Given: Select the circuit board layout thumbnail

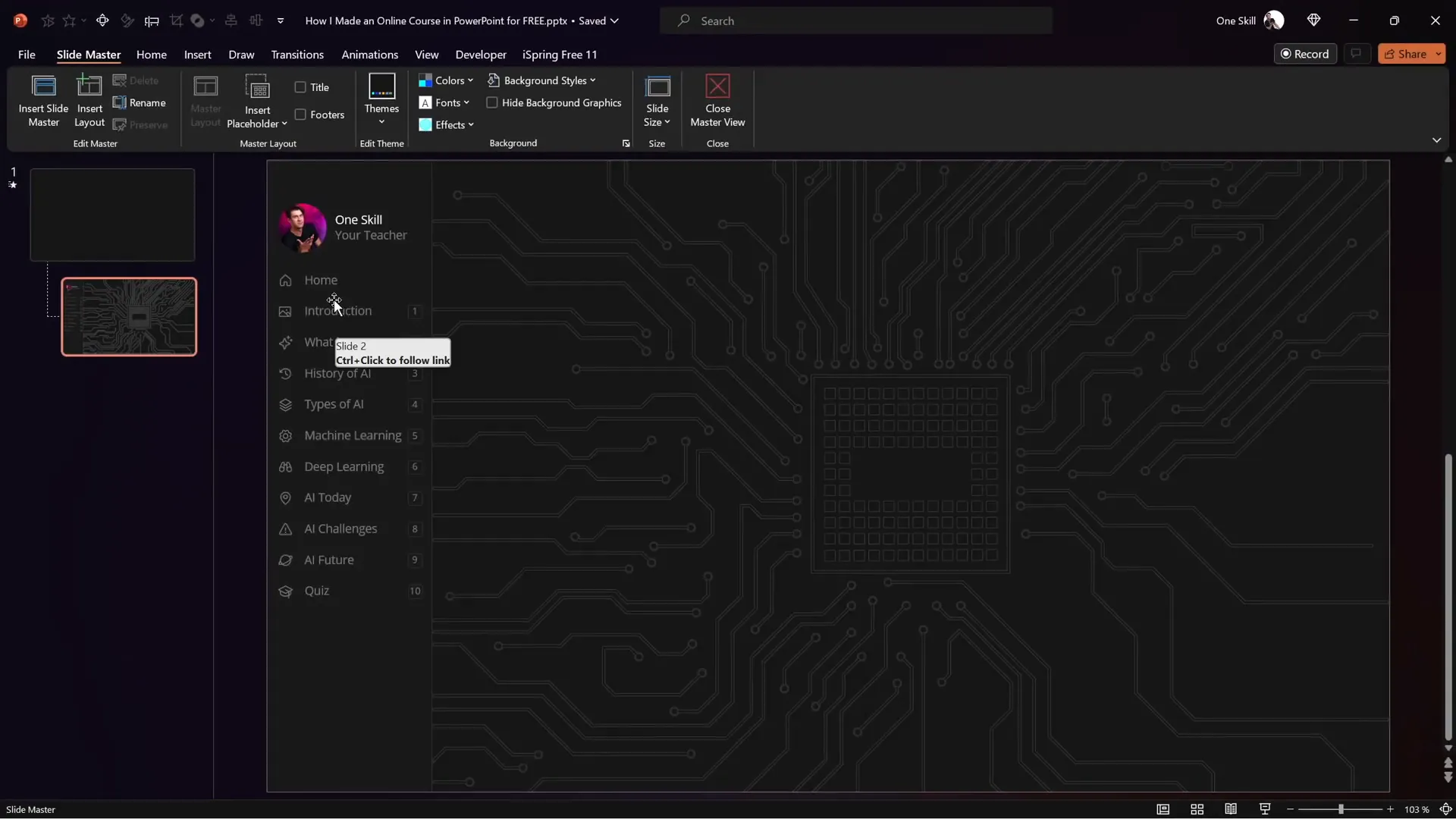Looking at the screenshot, I should click(x=129, y=317).
